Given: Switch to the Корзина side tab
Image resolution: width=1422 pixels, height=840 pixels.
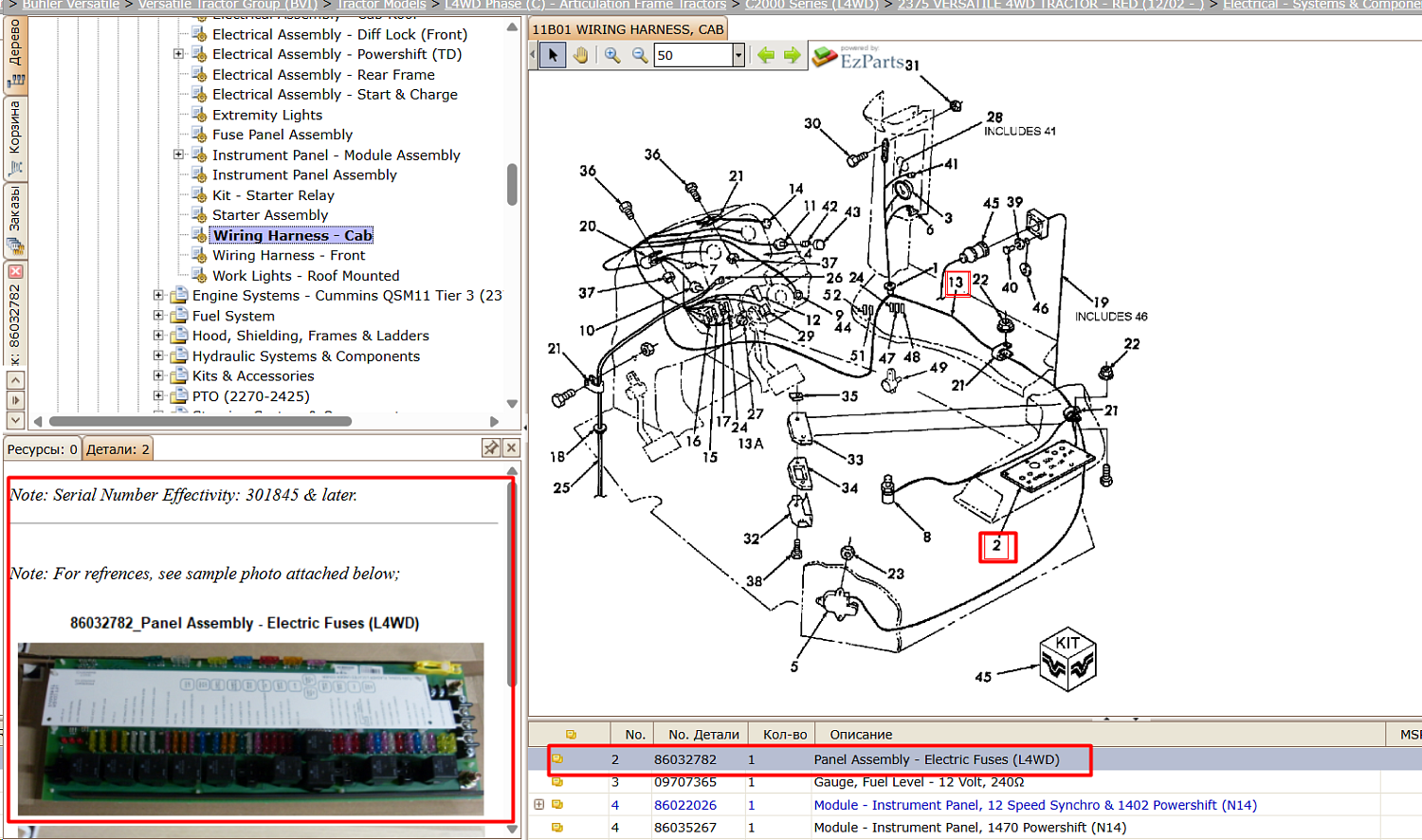Looking at the screenshot, I should [15, 138].
